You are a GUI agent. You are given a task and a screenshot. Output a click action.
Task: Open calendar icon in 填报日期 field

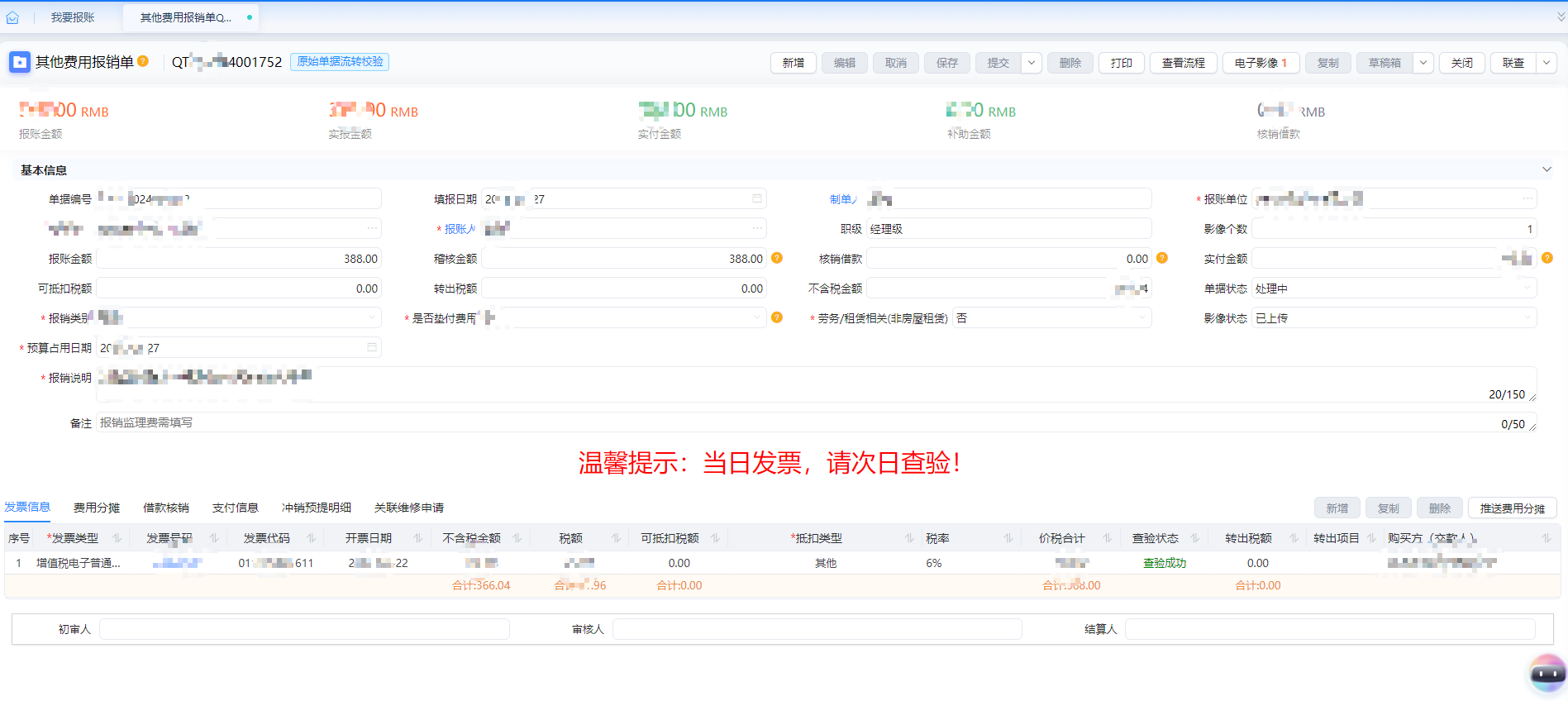point(757,198)
